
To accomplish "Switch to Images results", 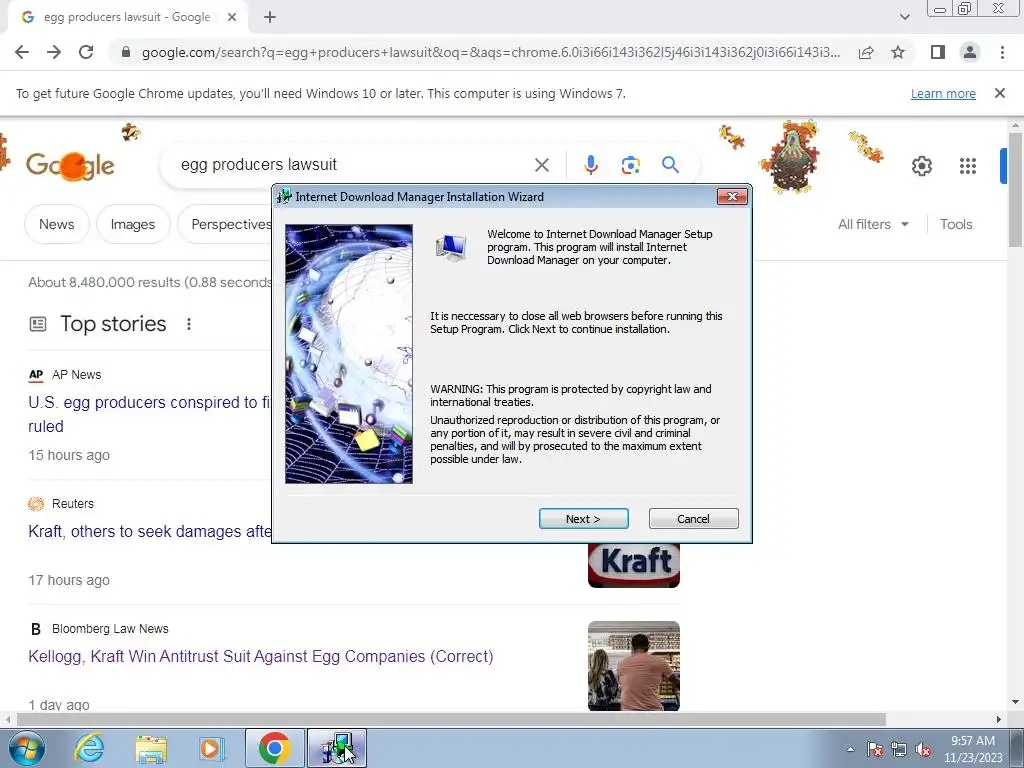I will (133, 224).
